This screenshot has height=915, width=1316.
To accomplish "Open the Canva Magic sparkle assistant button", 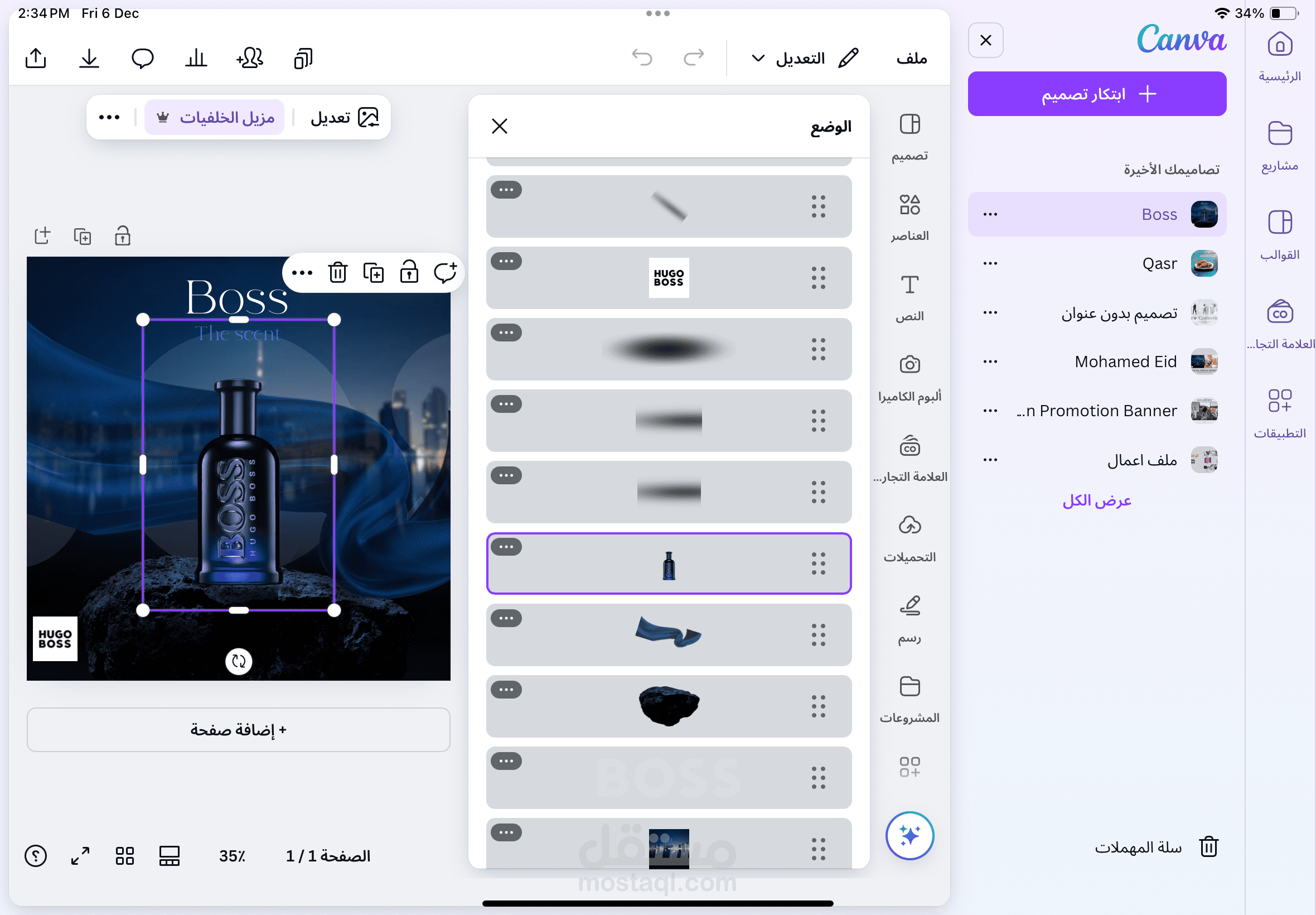I will coord(909,835).
